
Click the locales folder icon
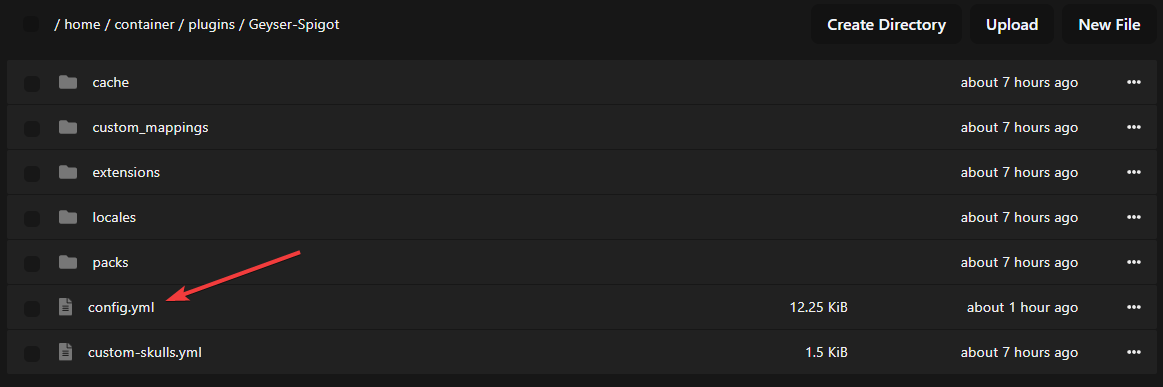click(x=68, y=217)
